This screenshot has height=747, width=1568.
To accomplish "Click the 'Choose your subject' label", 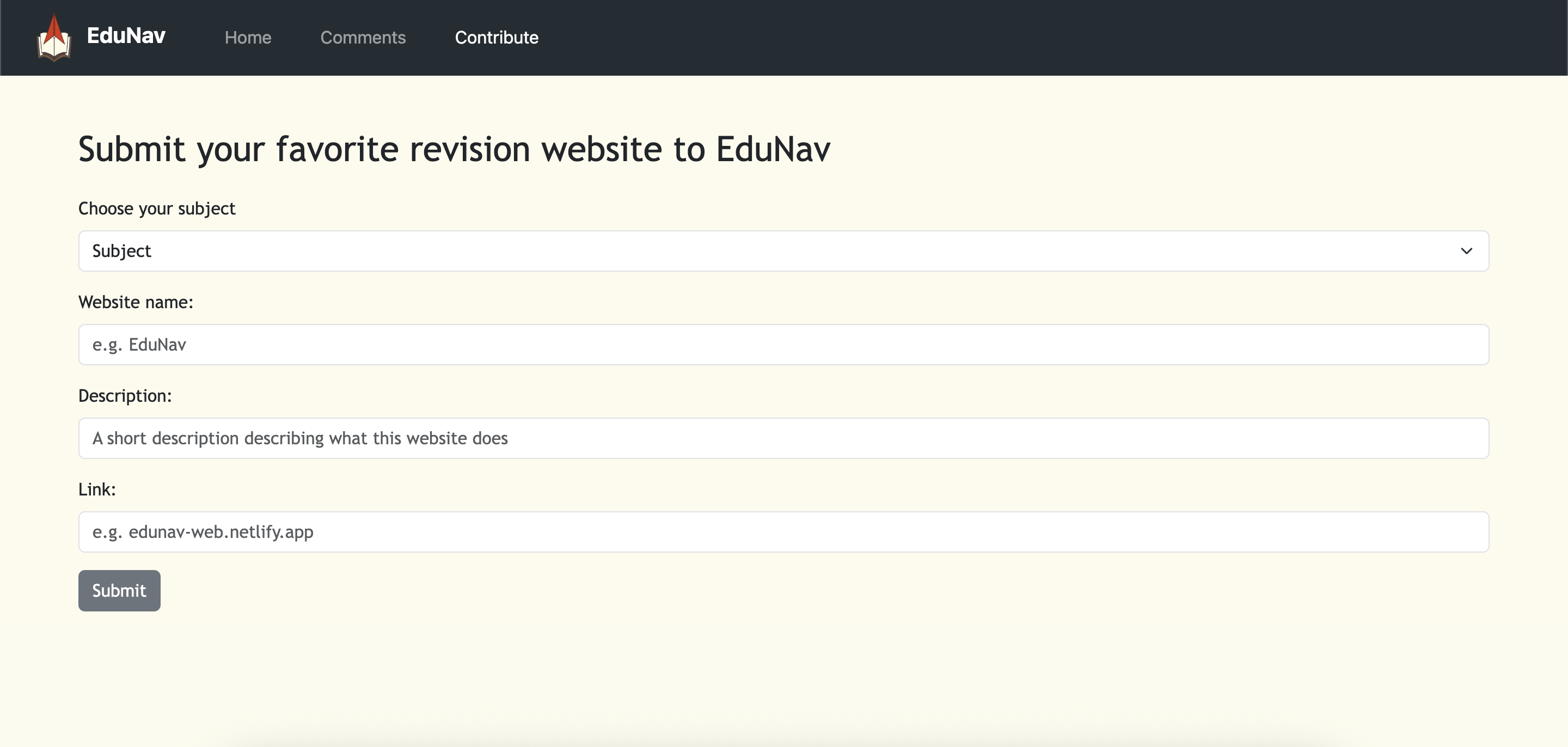I will pyautogui.click(x=156, y=209).
